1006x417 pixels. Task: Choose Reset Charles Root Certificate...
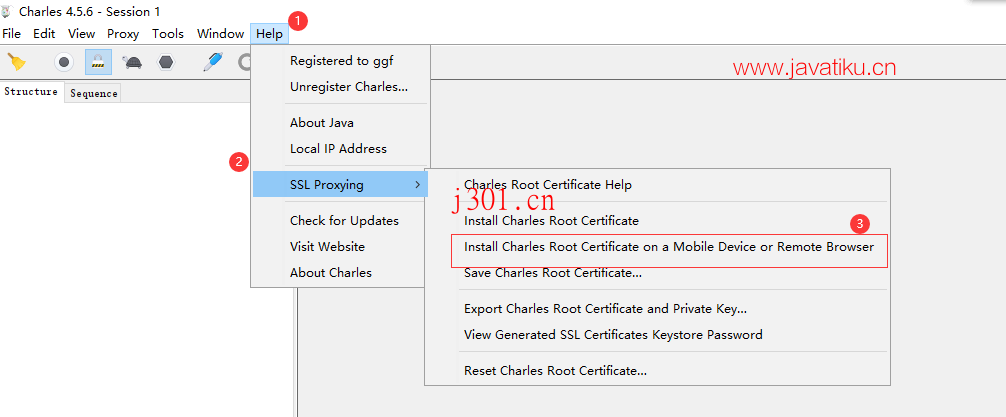(658, 370)
